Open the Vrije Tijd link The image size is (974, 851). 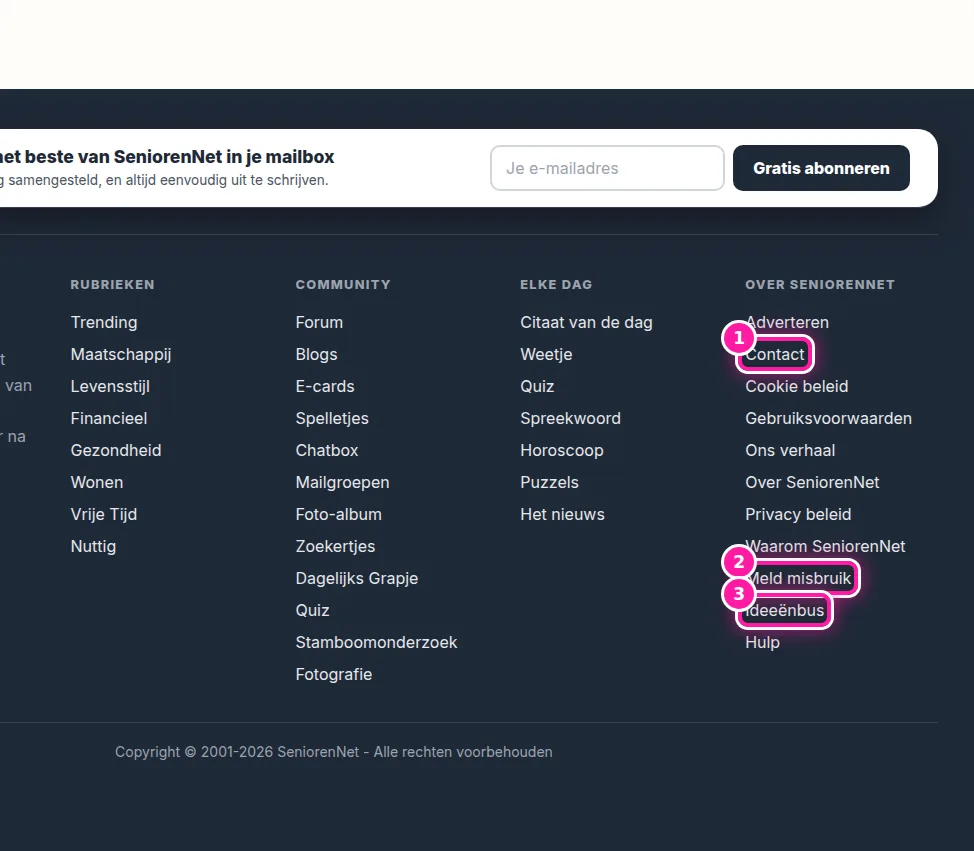click(x=104, y=514)
